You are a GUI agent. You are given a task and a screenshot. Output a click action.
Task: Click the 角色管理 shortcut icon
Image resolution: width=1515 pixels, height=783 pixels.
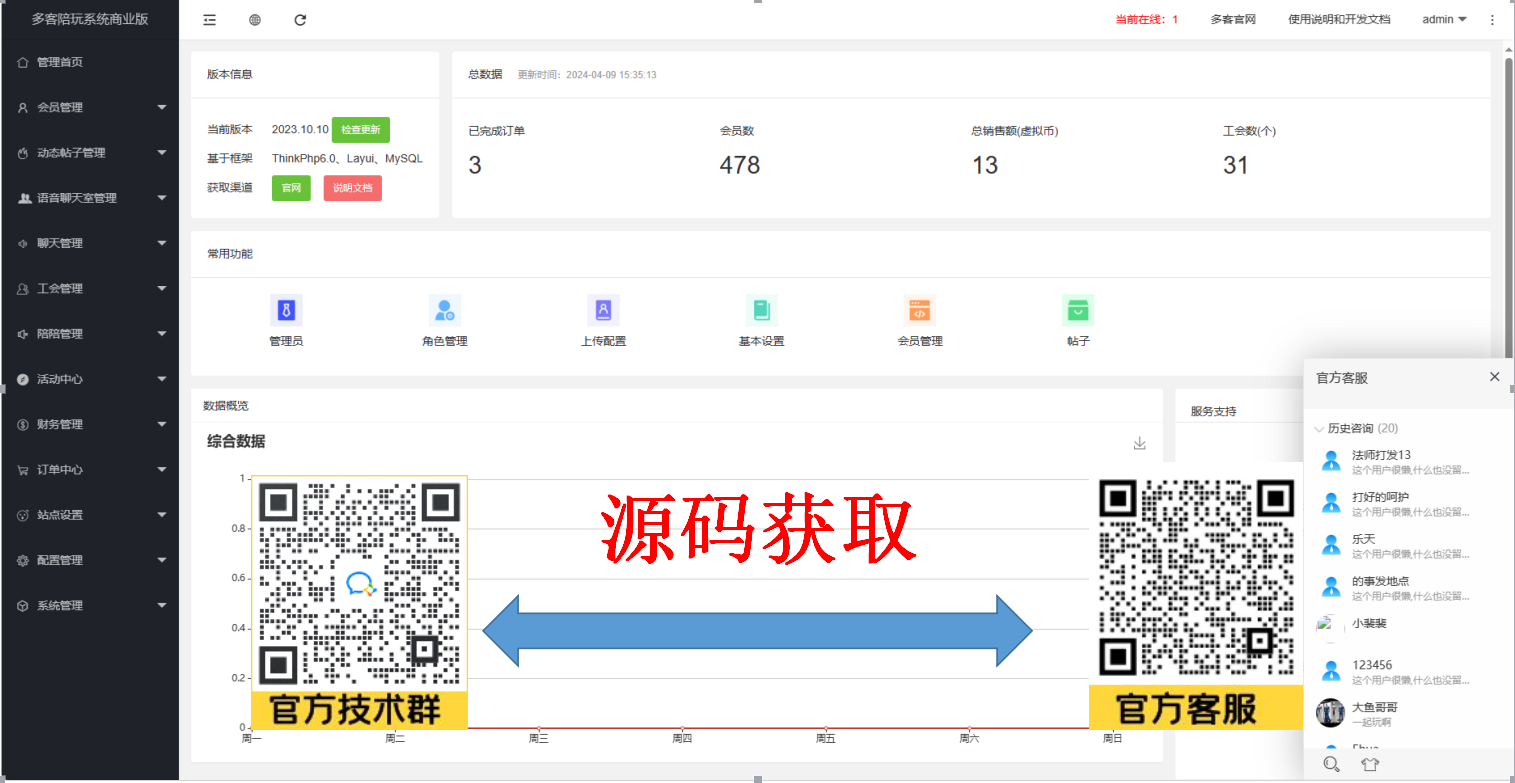tap(445, 310)
